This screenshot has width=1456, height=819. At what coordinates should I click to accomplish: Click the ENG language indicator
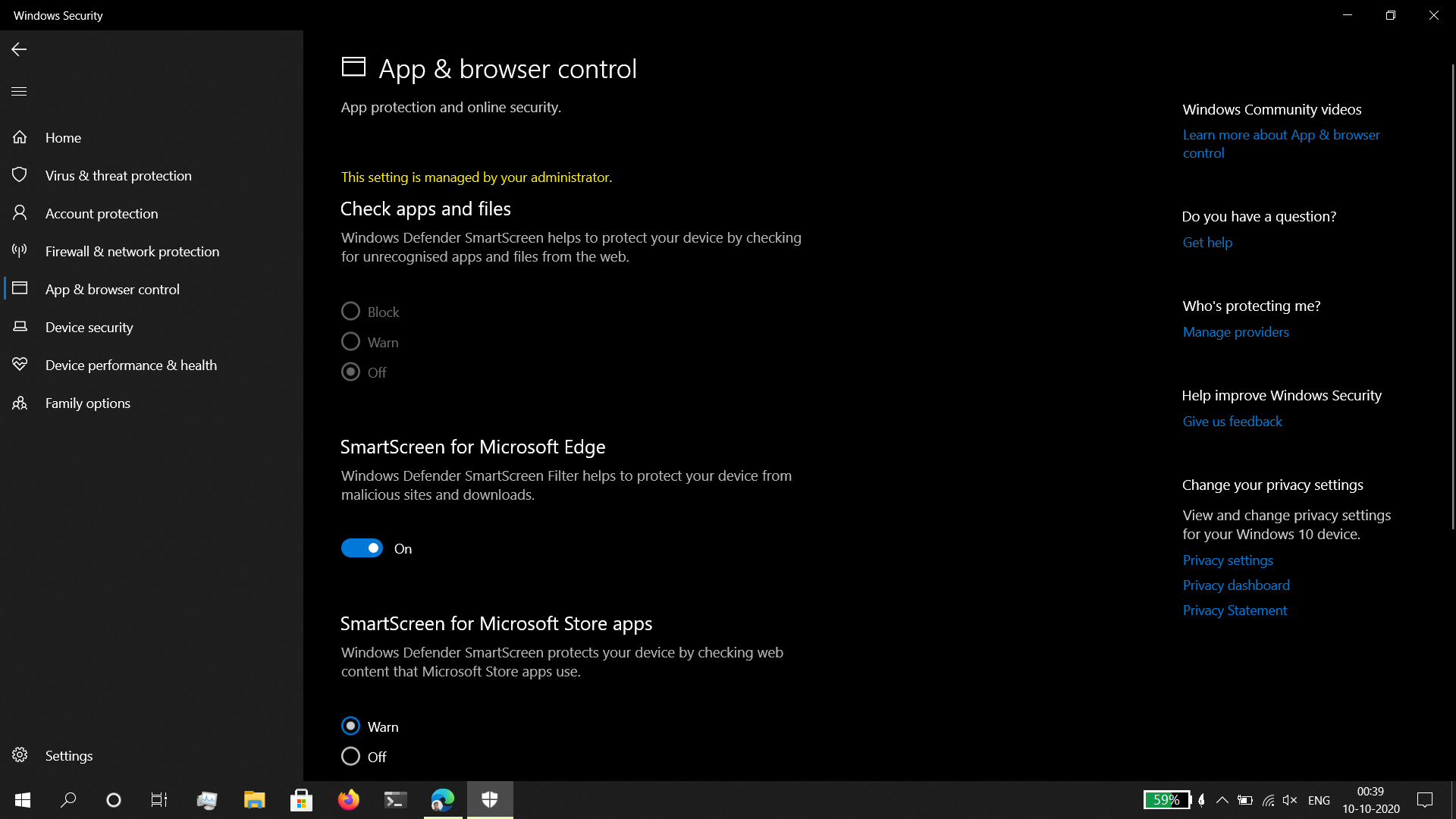click(1319, 800)
